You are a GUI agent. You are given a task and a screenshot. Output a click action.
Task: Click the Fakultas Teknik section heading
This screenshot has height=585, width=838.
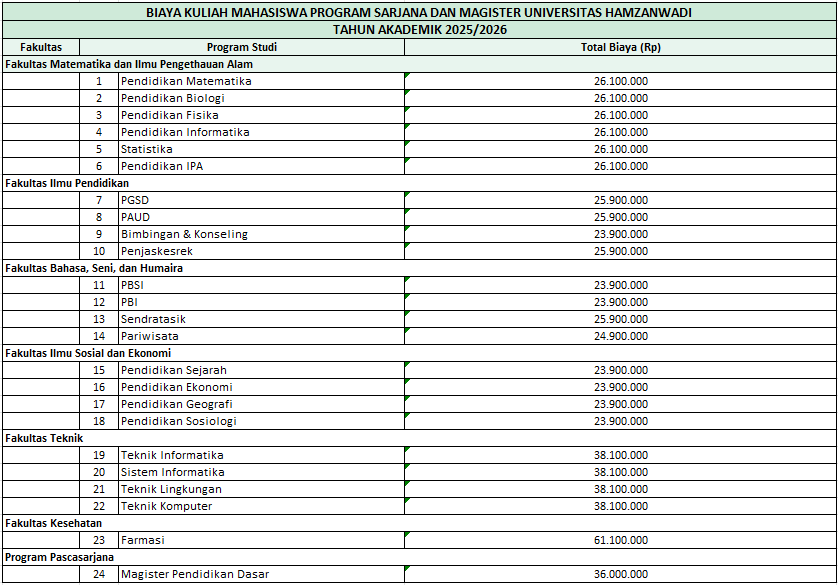coord(44,438)
